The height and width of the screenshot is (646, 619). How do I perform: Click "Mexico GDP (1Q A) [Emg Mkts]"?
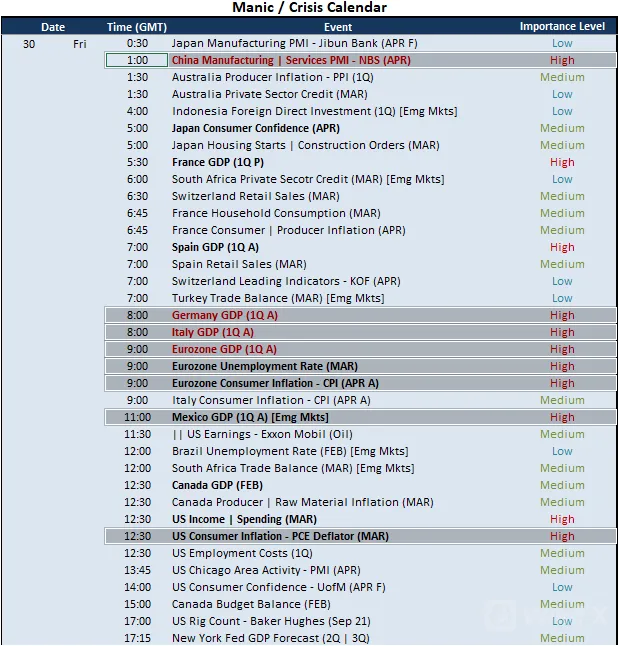250,417
